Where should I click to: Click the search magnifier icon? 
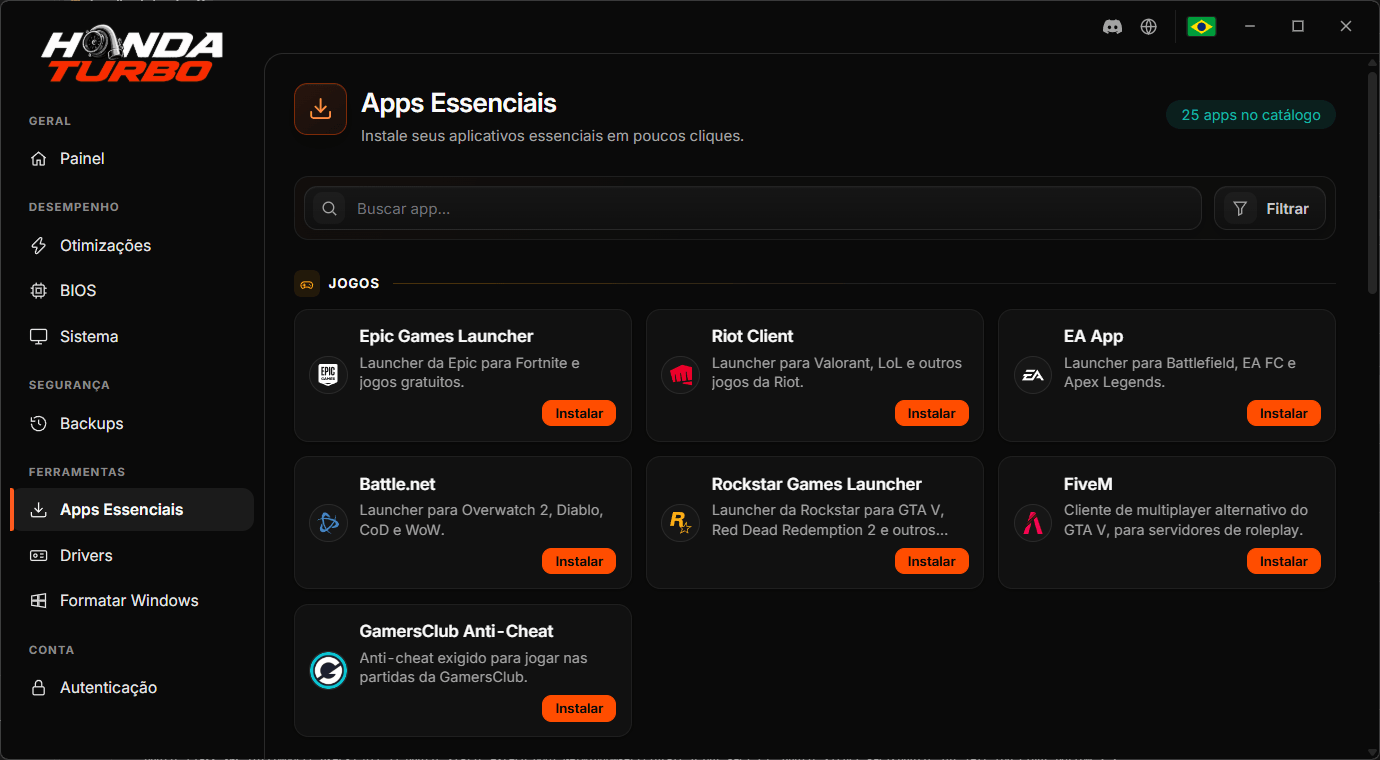point(329,209)
